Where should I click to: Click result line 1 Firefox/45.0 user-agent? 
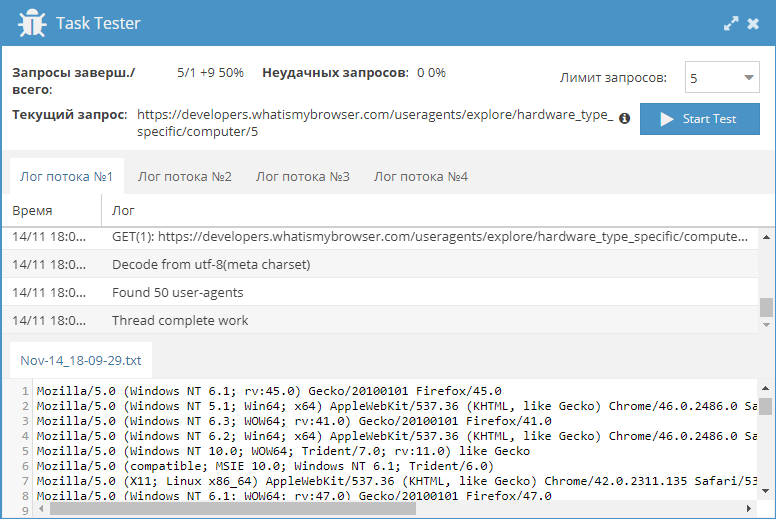[269, 391]
